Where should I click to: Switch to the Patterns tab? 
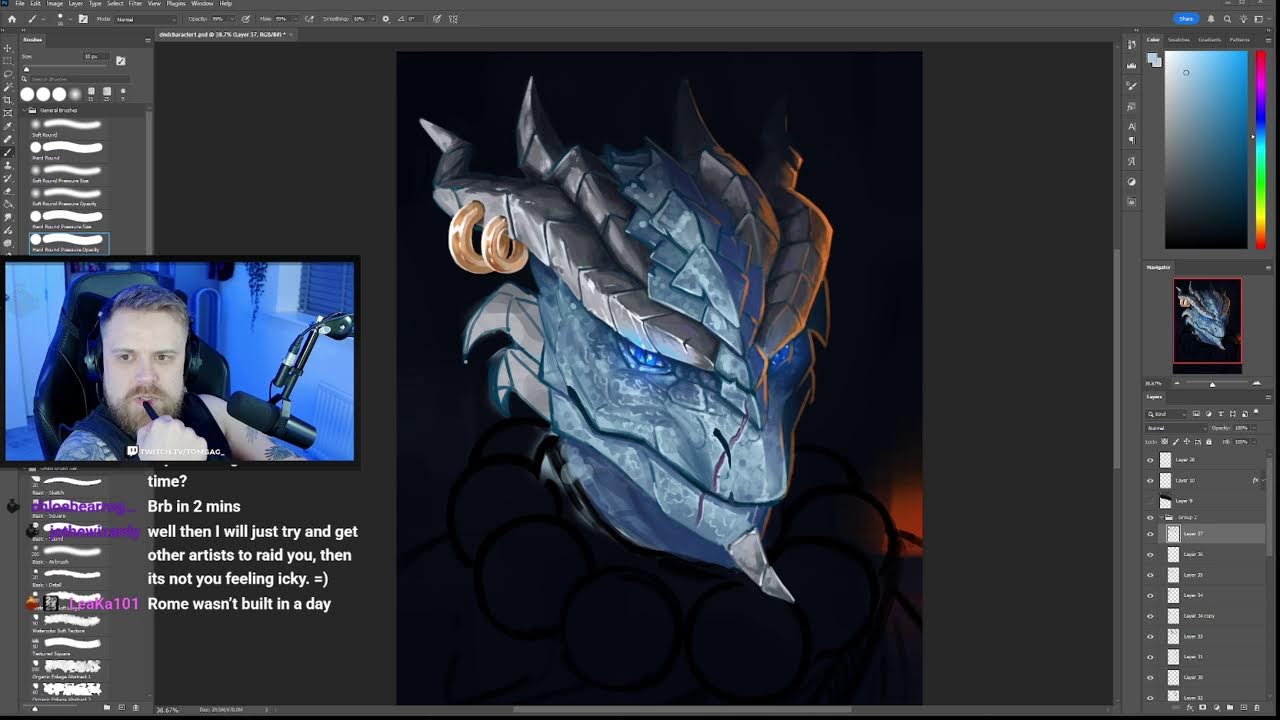pyautogui.click(x=1240, y=40)
